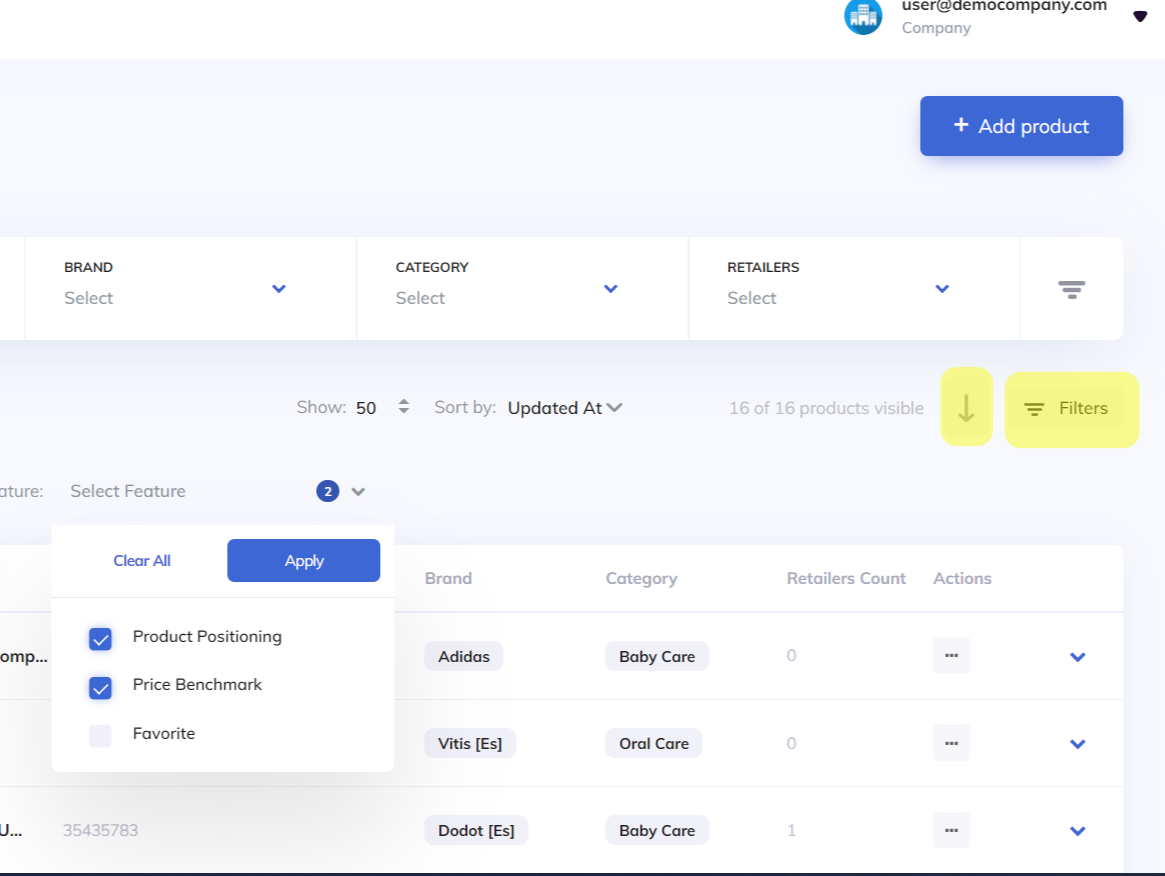
Task: Click the funnel icon beside Retailers
Action: (x=1071, y=290)
